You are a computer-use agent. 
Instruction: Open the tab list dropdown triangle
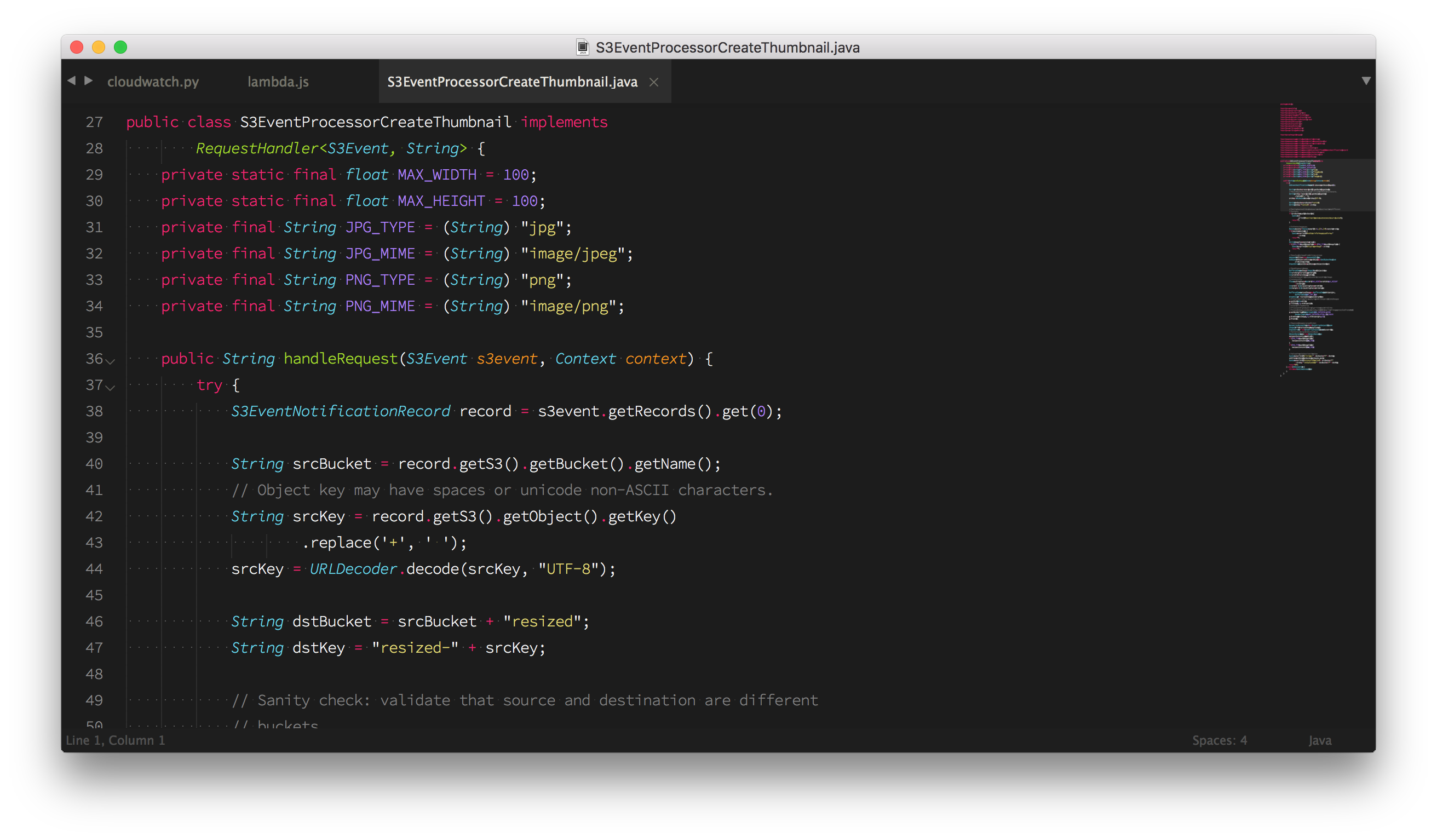(x=1366, y=81)
